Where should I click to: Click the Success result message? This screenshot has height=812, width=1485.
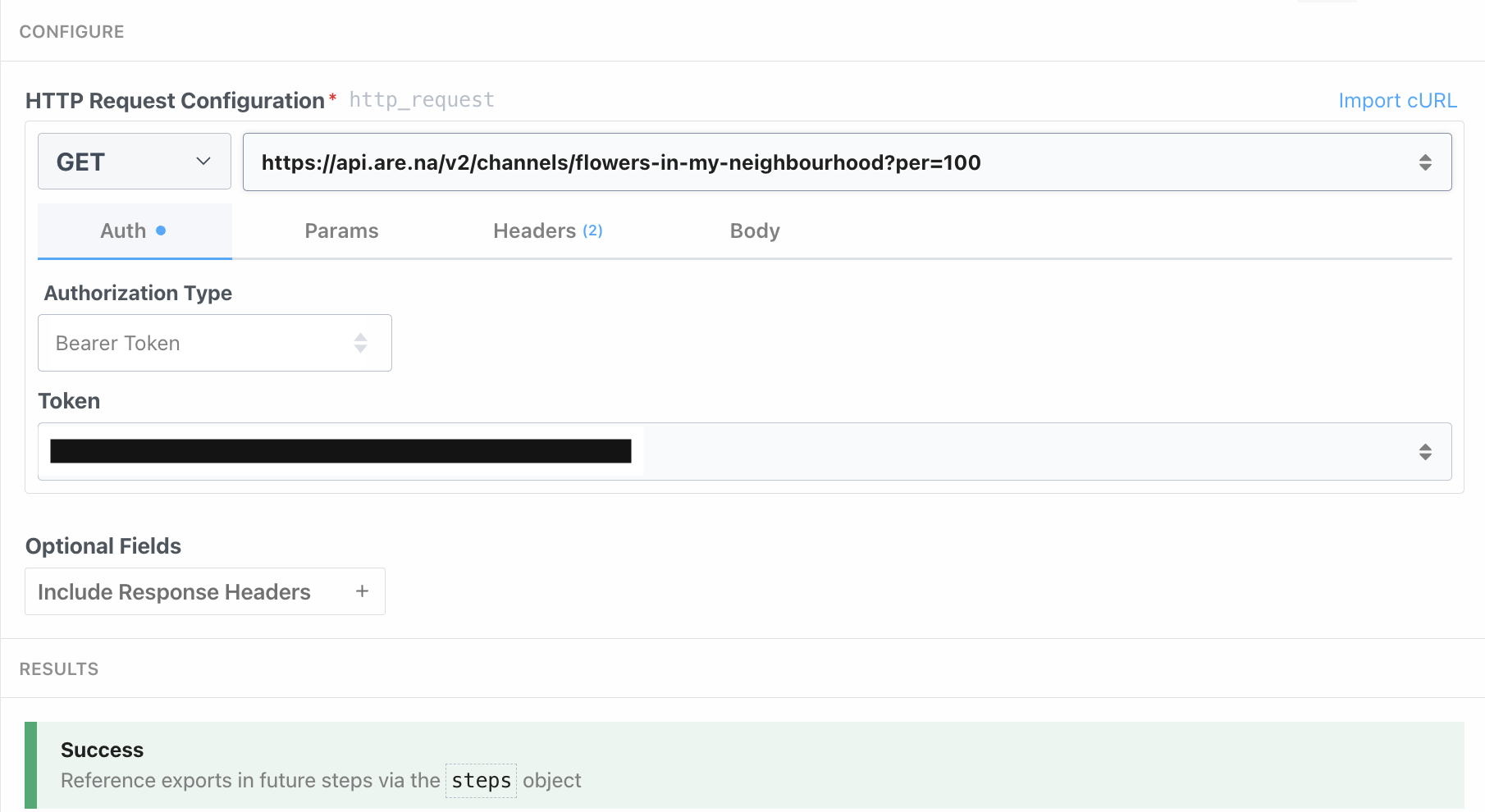point(102,749)
